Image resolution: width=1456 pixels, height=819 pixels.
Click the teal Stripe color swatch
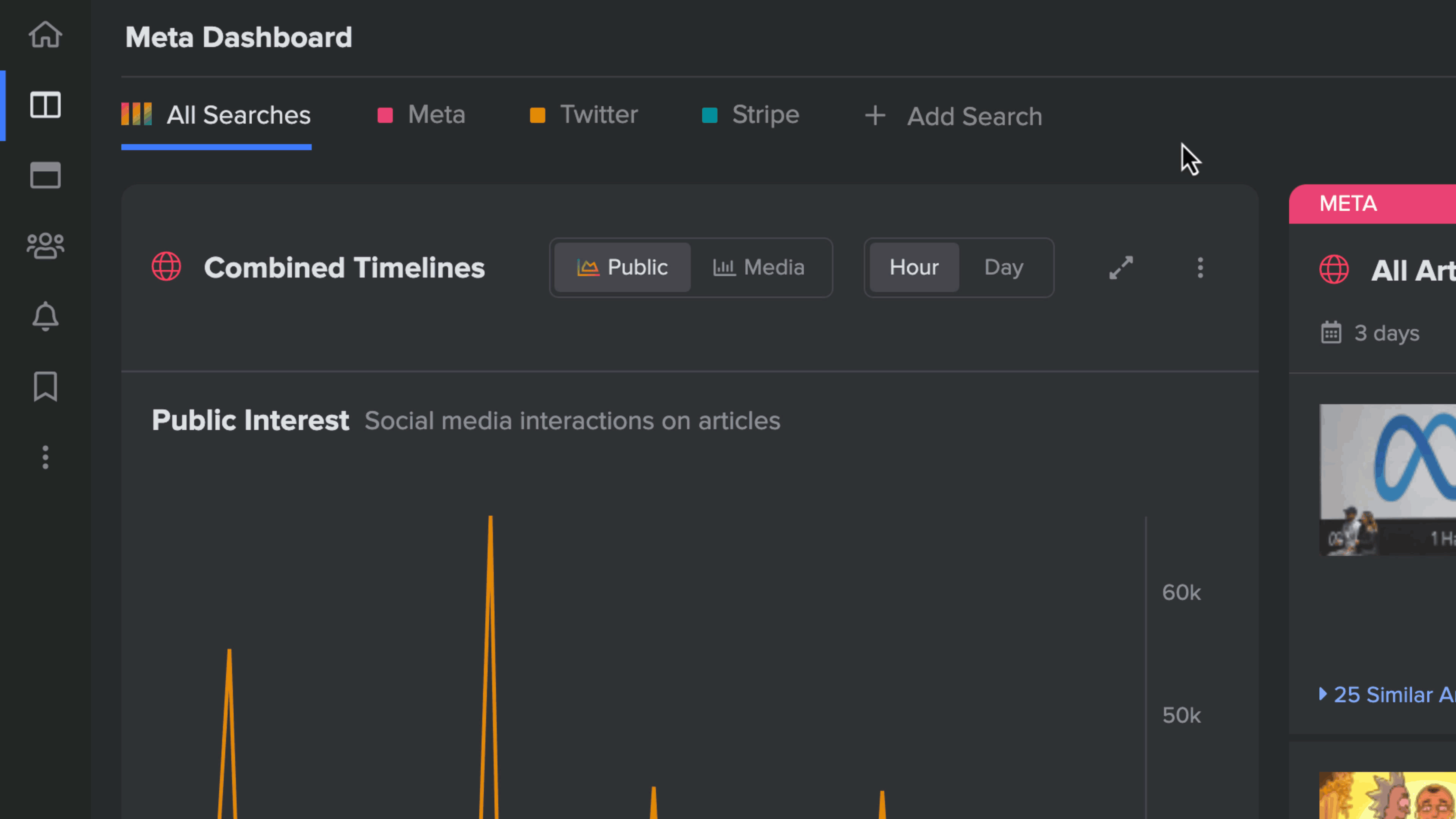[x=709, y=115]
